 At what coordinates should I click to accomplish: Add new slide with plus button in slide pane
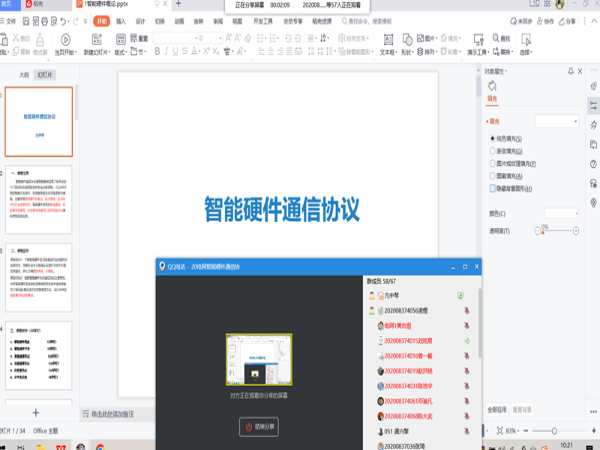[x=36, y=412]
